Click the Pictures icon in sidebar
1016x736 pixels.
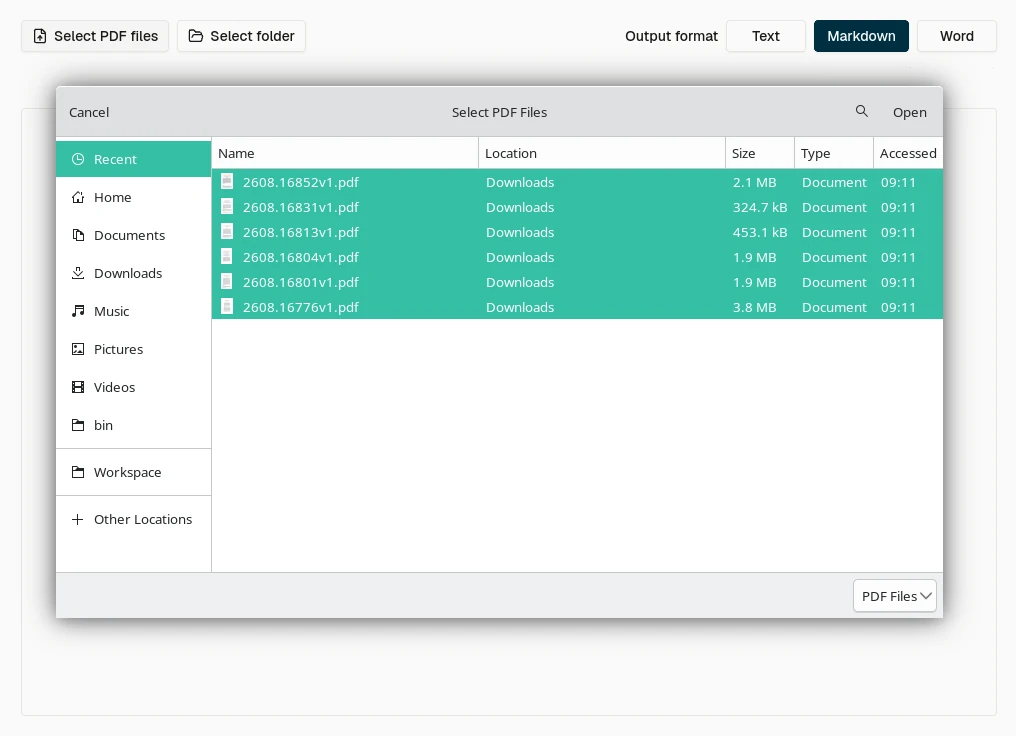coord(78,350)
